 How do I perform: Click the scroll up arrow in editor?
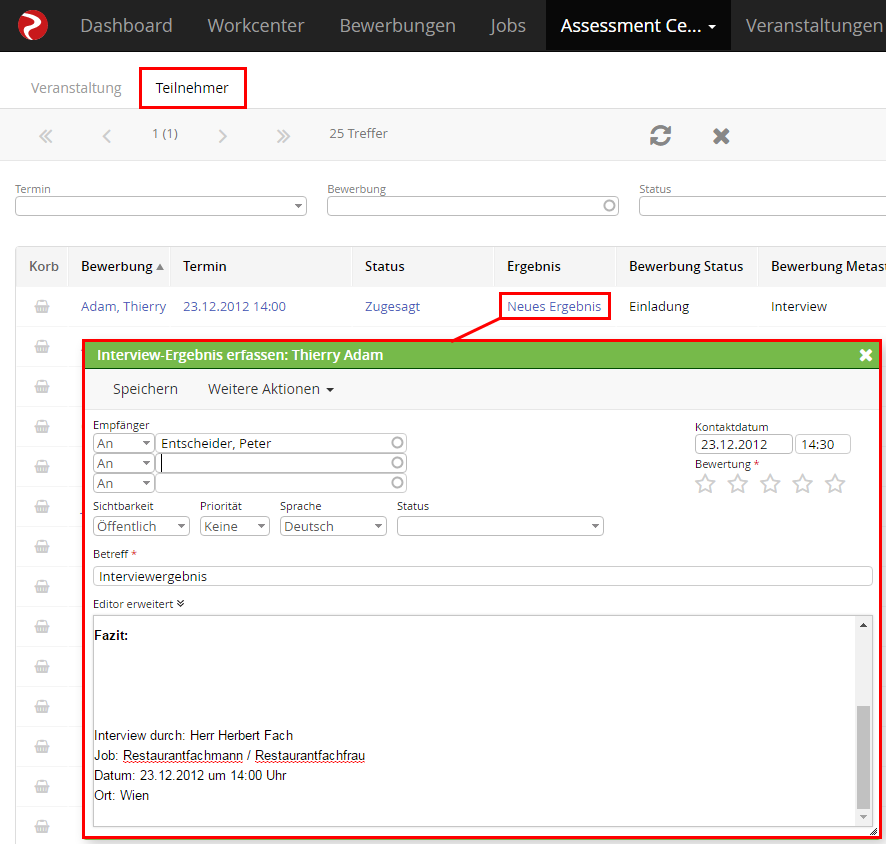pyautogui.click(x=863, y=625)
